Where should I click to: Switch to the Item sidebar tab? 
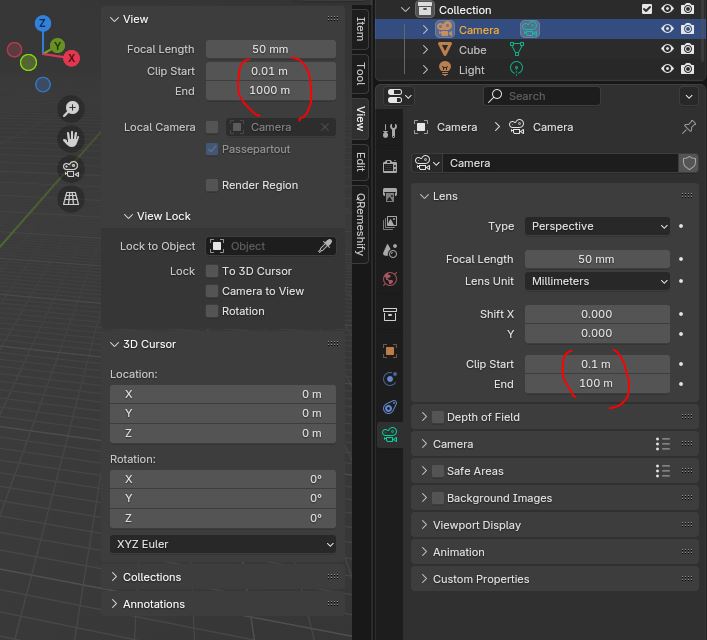click(x=360, y=28)
